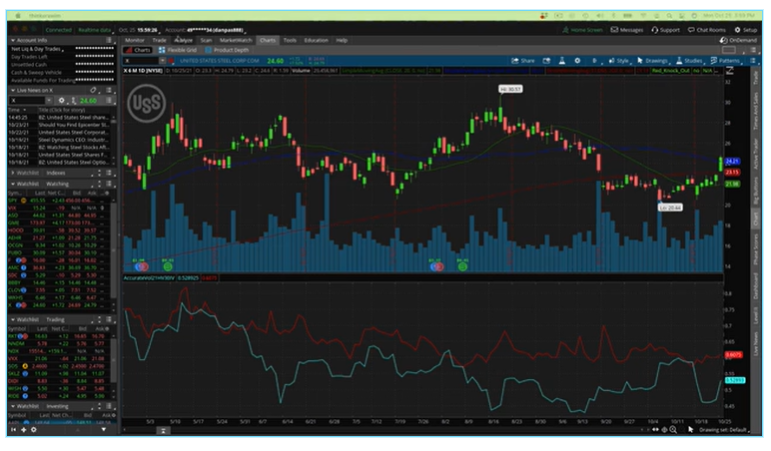The width and height of the screenshot is (771, 451).
Task: Click the add gadget plus icon at sidebar bottom
Action: [23, 429]
